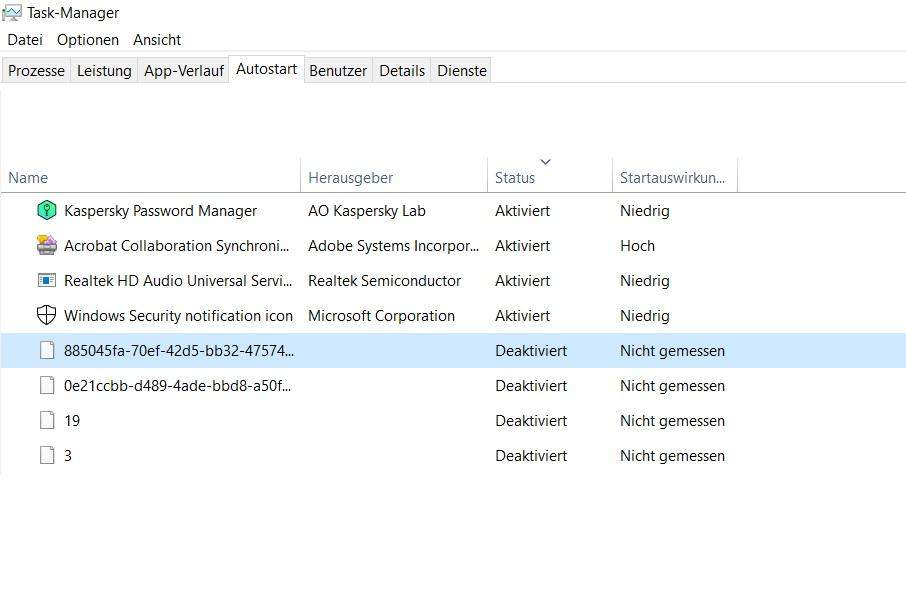Viewport: 906px width, 612px height.
Task: Click the sort arrow above Status
Action: click(x=545, y=162)
